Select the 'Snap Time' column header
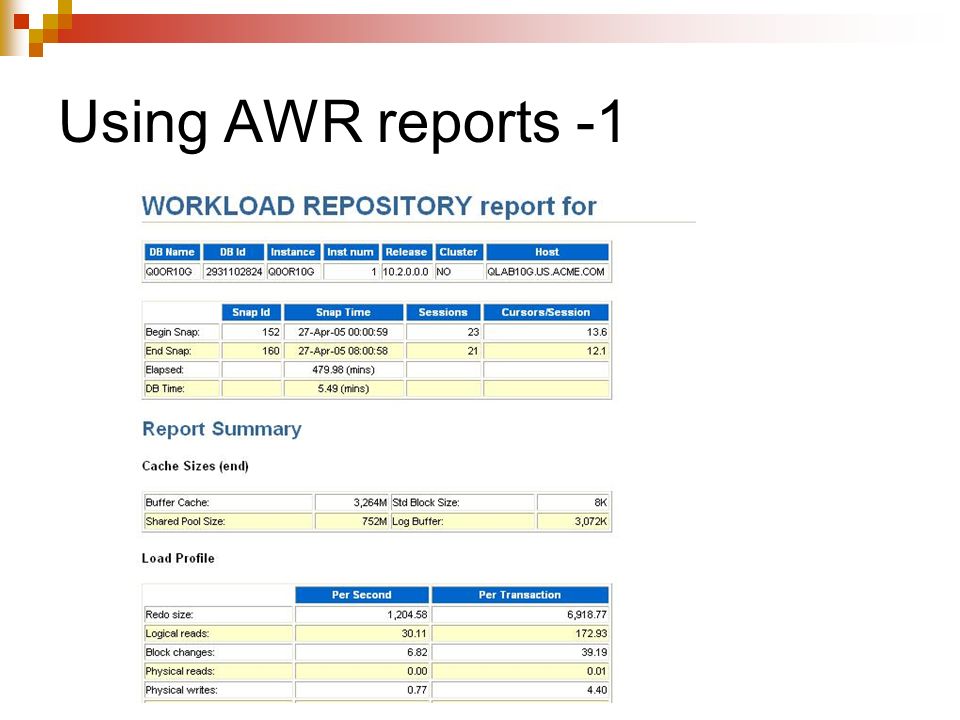Screen dimensions: 960x720 click(x=343, y=312)
